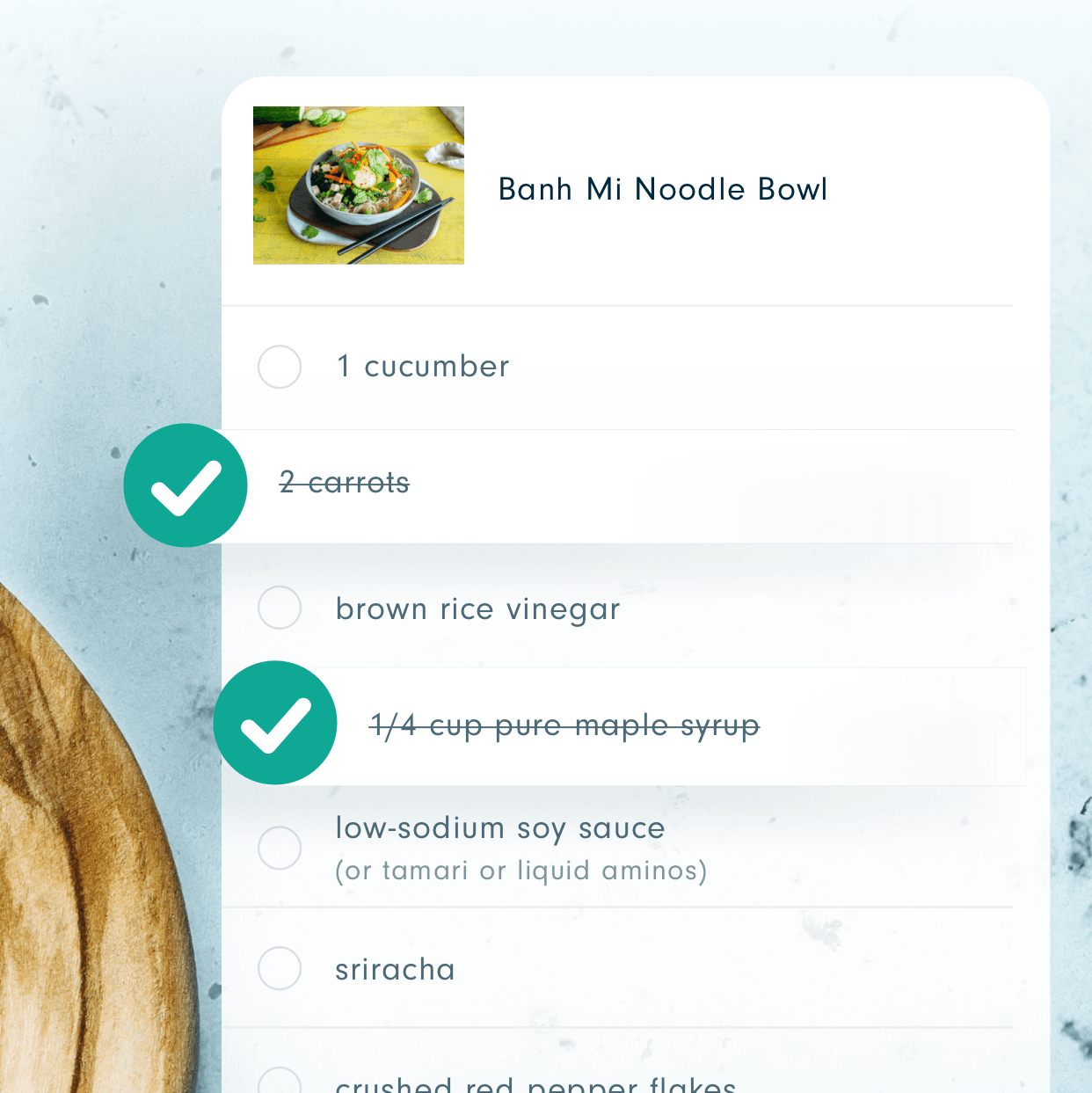Select the low-sodium soy sauce text
Viewport: 1092px width, 1093px height.
(500, 829)
